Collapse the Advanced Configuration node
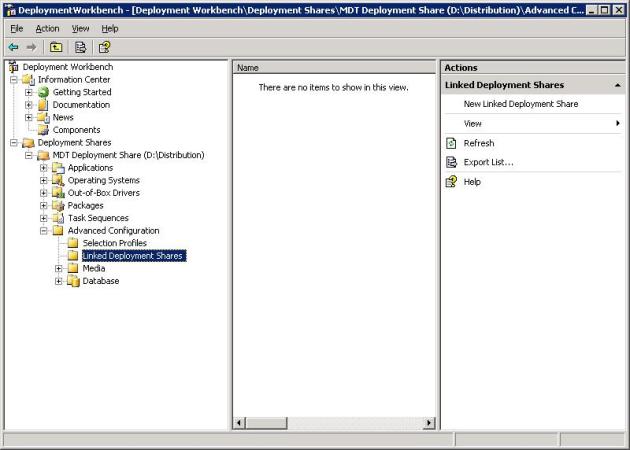The height and width of the screenshot is (450, 630). [x=43, y=231]
